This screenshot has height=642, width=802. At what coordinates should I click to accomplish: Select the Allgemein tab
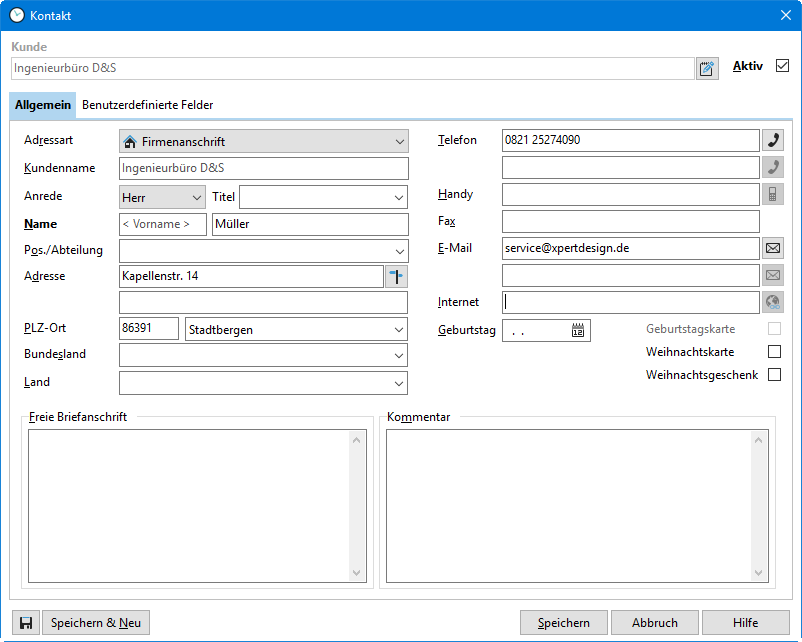[x=43, y=105]
